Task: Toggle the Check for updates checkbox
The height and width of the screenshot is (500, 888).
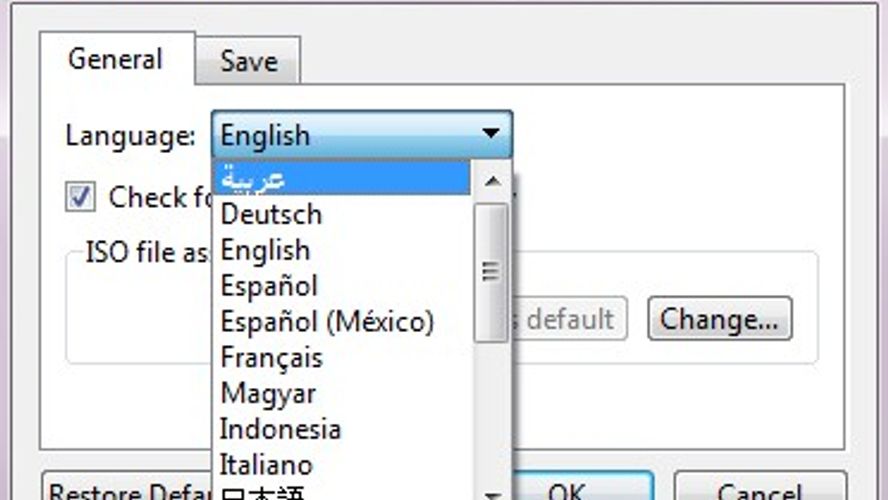Action: (81, 196)
